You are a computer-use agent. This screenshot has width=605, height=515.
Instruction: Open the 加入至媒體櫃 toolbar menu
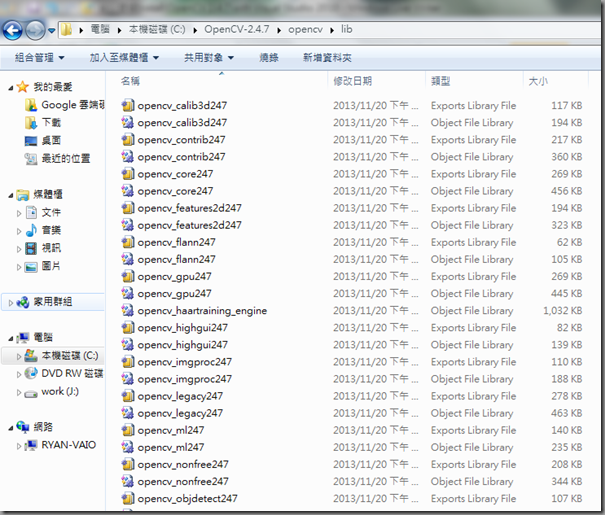pyautogui.click(x=124, y=58)
